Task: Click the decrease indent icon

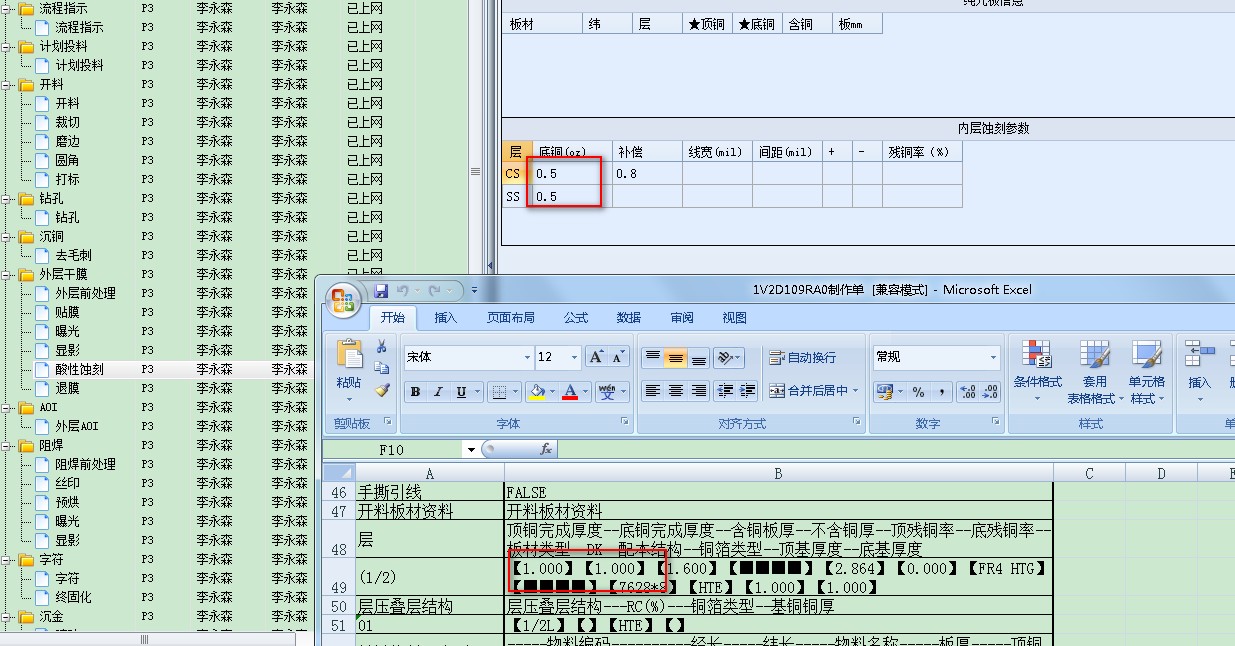Action: click(x=724, y=391)
